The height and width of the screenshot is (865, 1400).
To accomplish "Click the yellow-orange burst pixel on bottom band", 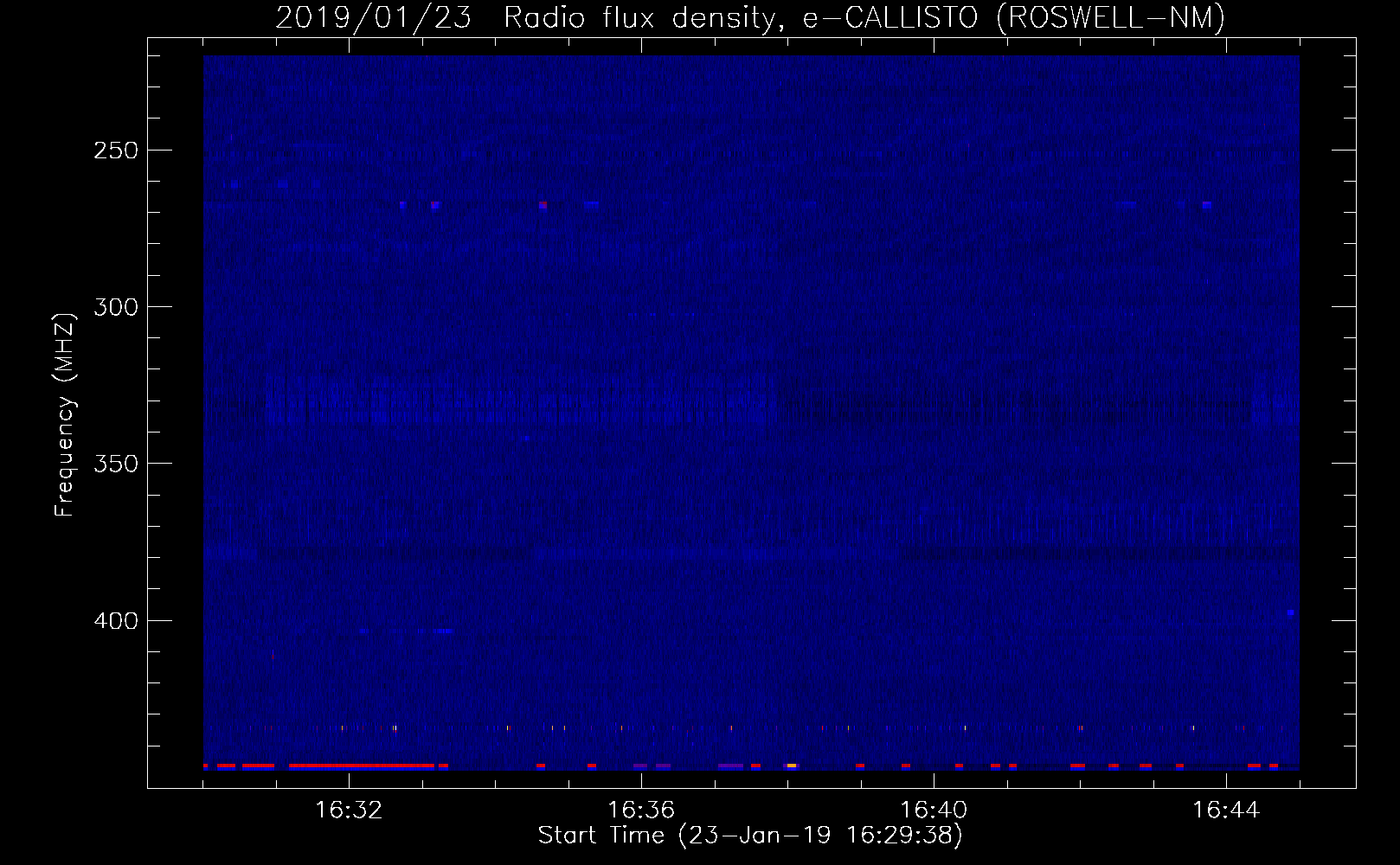I will [792, 766].
